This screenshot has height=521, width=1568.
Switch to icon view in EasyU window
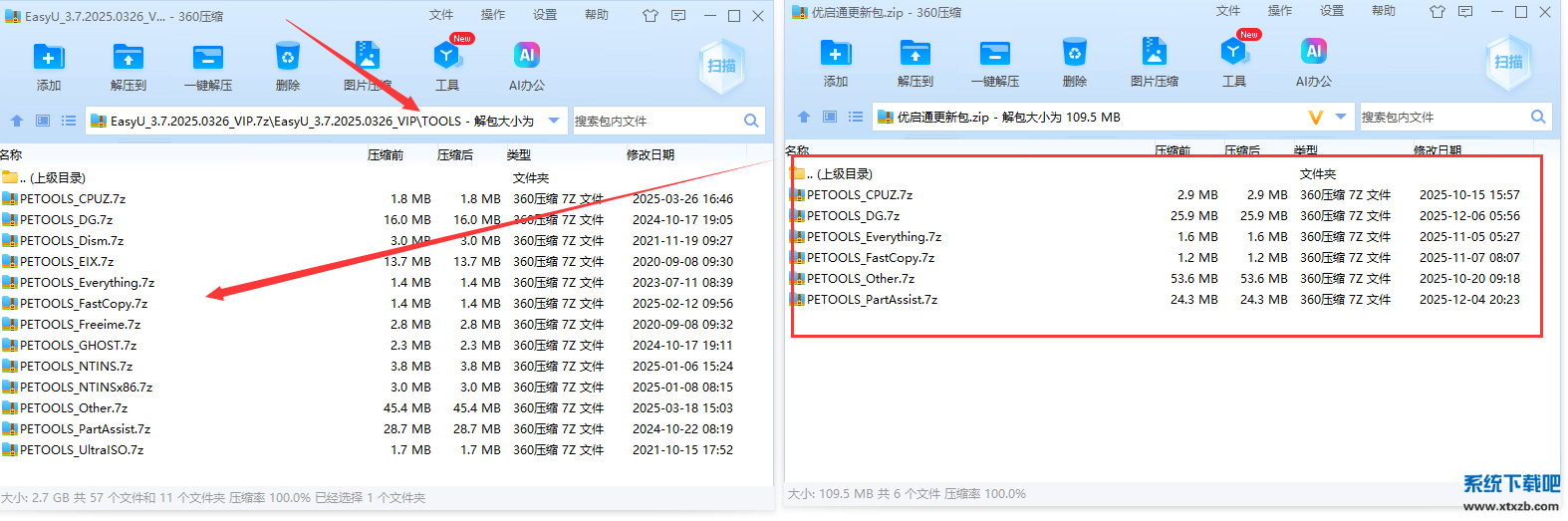[x=43, y=121]
